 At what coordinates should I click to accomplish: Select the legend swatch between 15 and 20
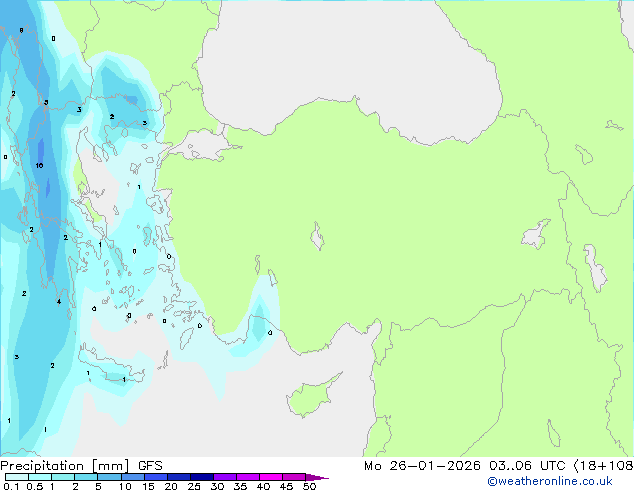click(x=156, y=477)
